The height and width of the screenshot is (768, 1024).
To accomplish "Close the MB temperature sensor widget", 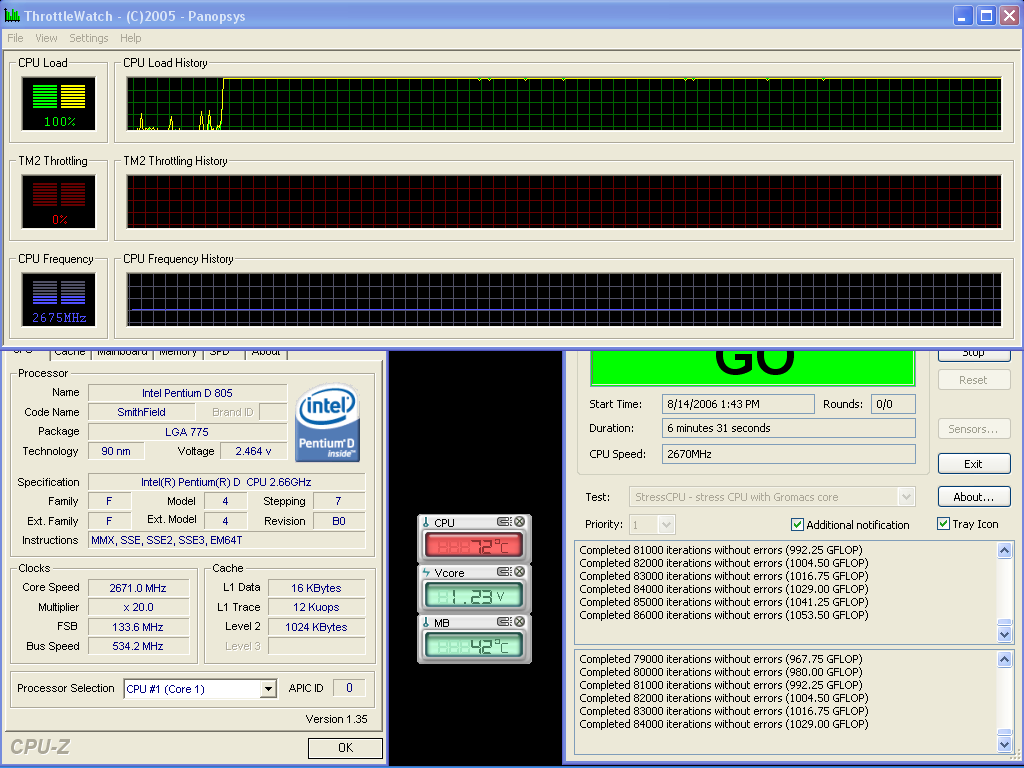I will tap(519, 623).
